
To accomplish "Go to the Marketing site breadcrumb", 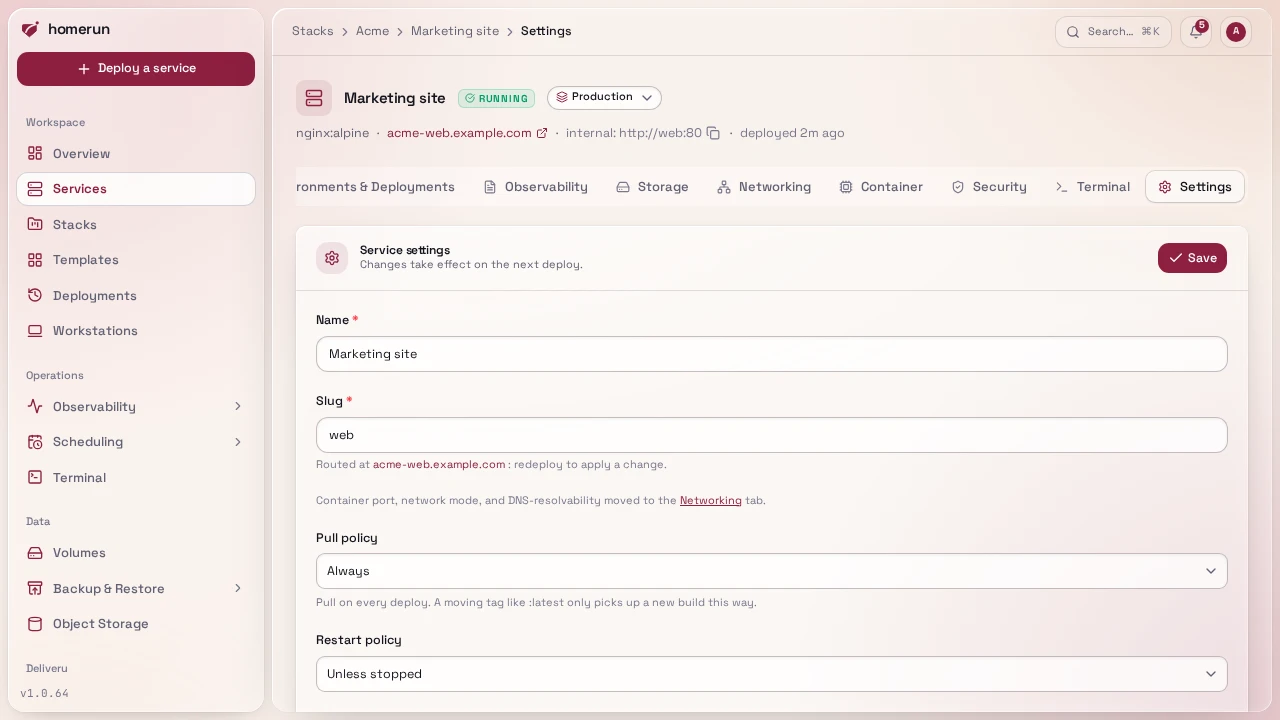I will (x=455, y=31).
